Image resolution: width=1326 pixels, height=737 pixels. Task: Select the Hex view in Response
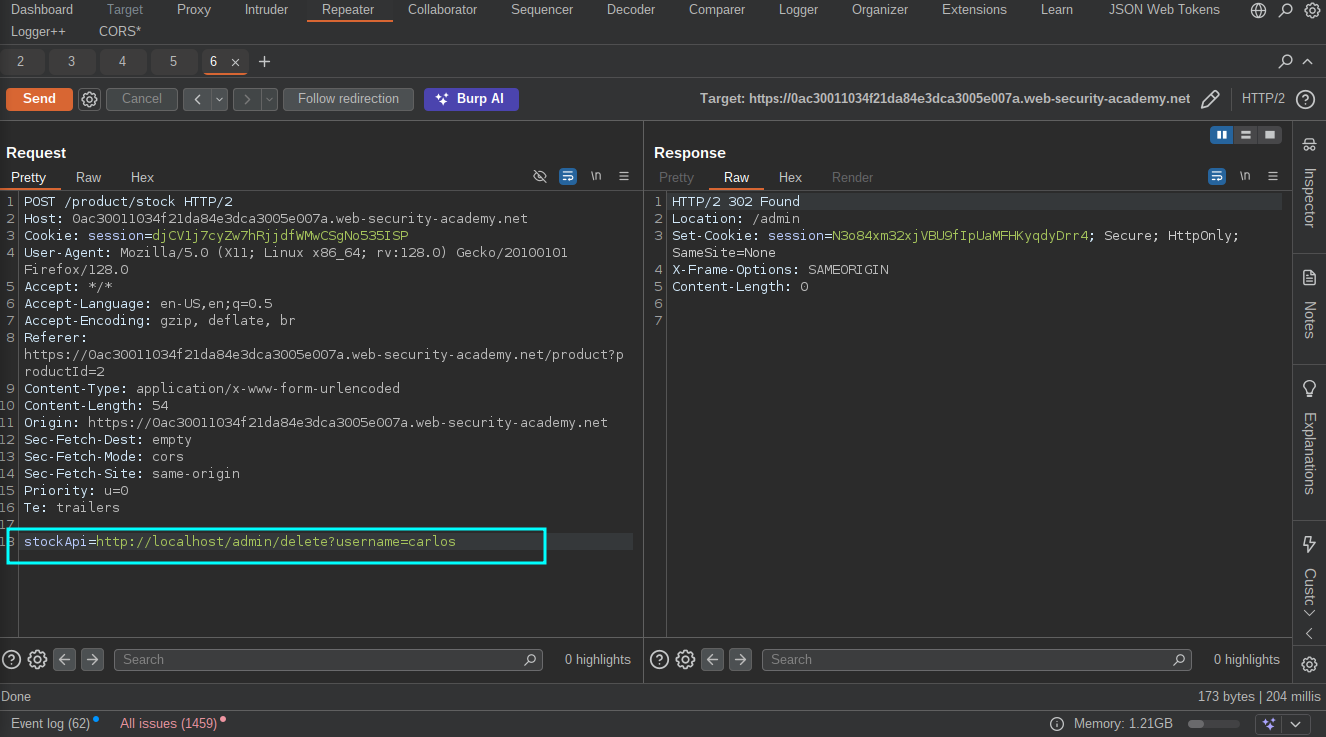click(790, 177)
